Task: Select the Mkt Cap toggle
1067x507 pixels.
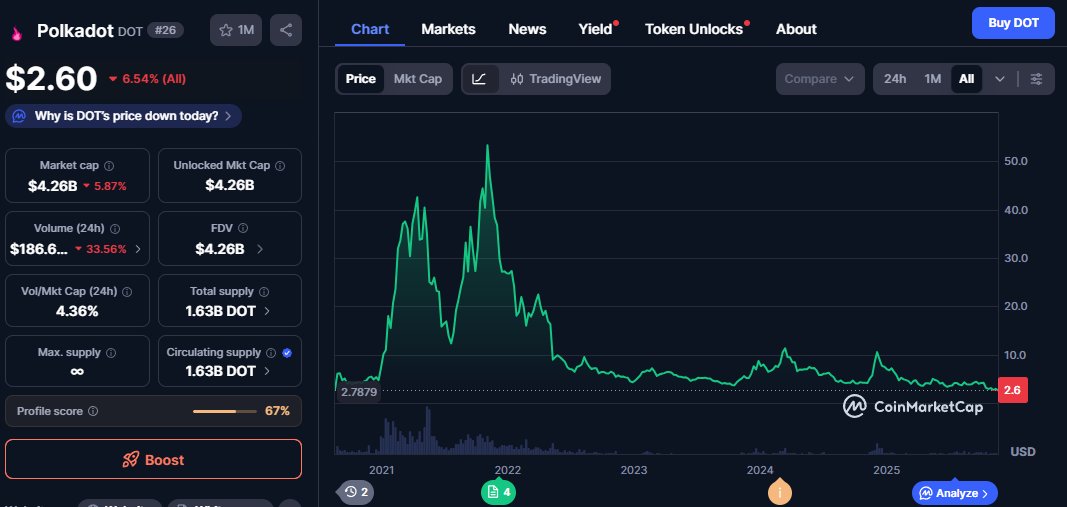Action: 418,79
